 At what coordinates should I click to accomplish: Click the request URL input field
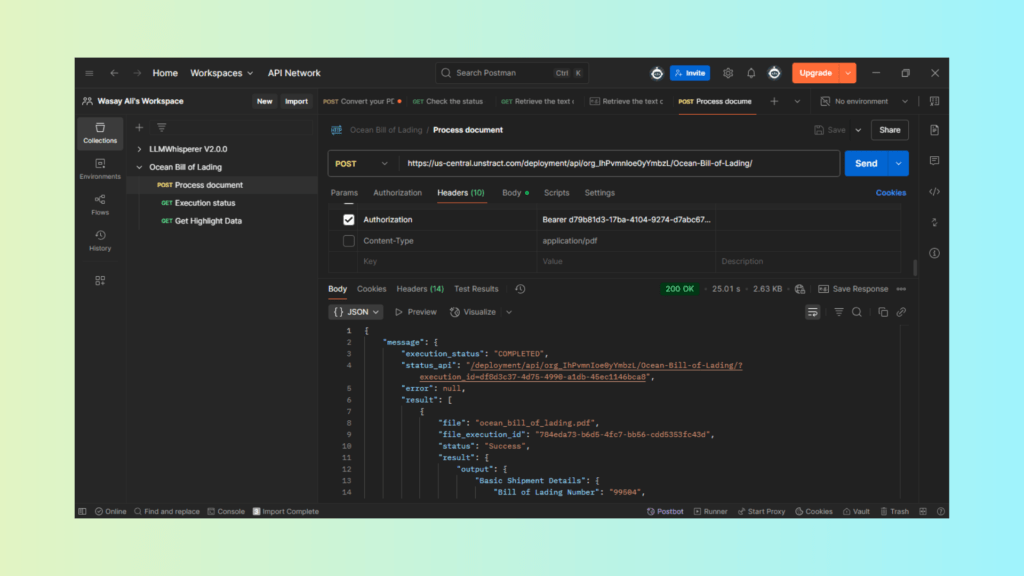(x=615, y=164)
